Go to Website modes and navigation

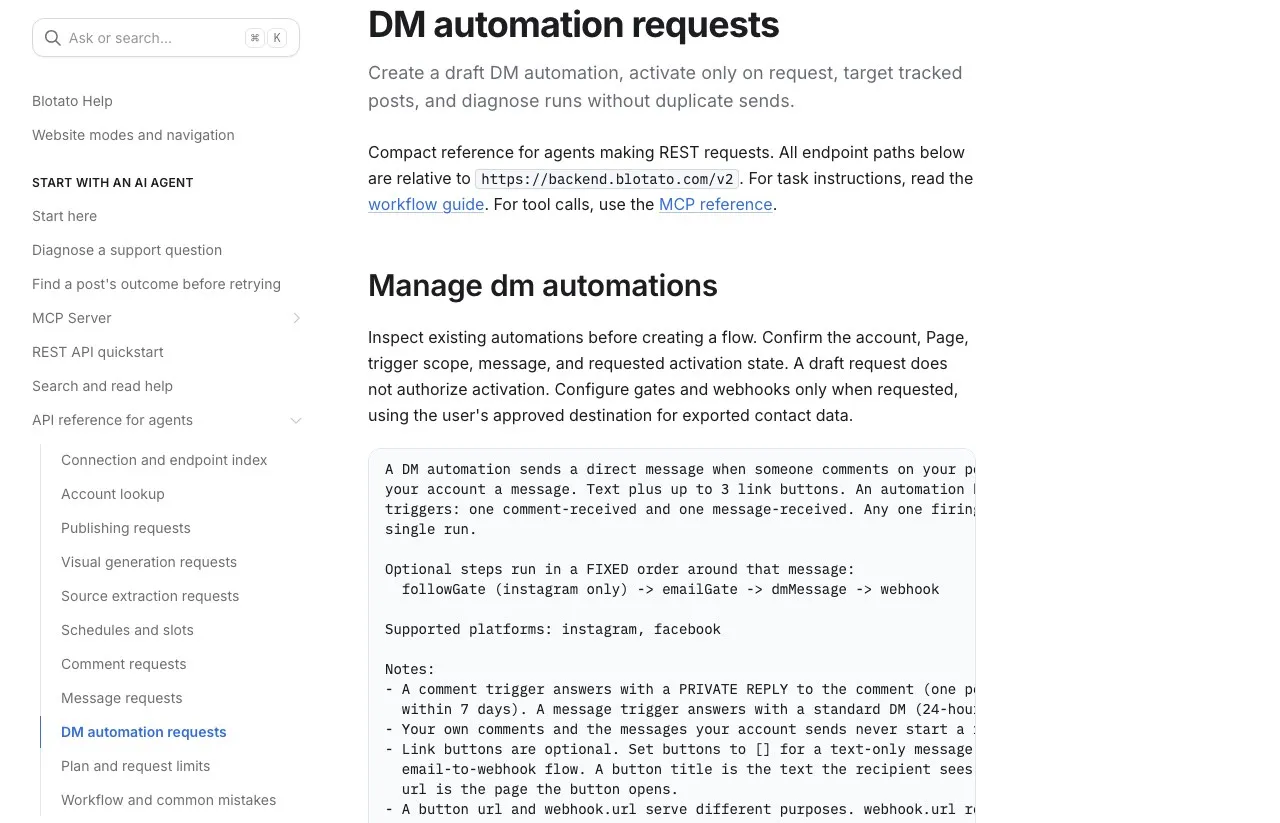coord(133,135)
